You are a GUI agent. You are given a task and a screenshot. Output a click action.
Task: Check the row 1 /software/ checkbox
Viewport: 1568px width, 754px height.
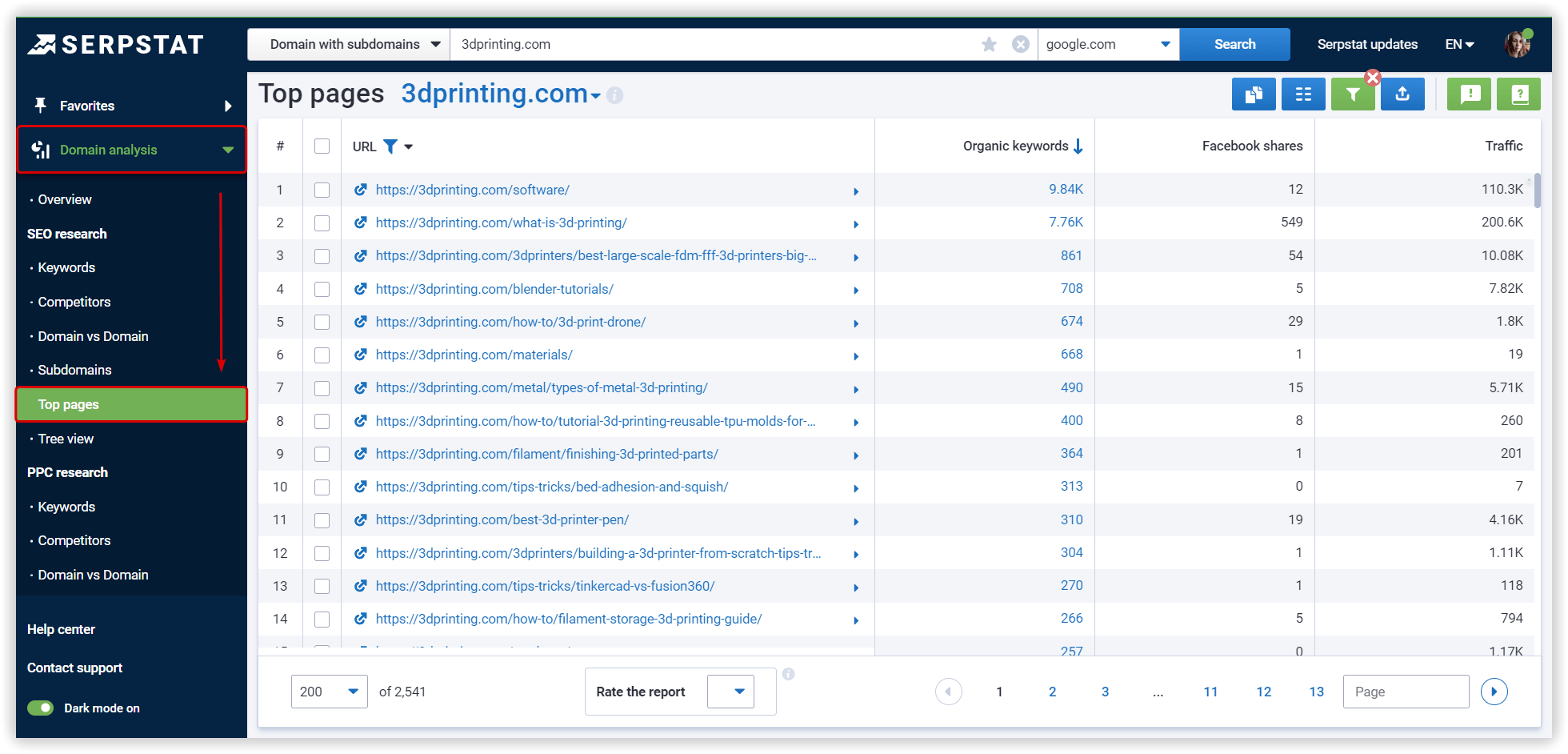[x=322, y=190]
